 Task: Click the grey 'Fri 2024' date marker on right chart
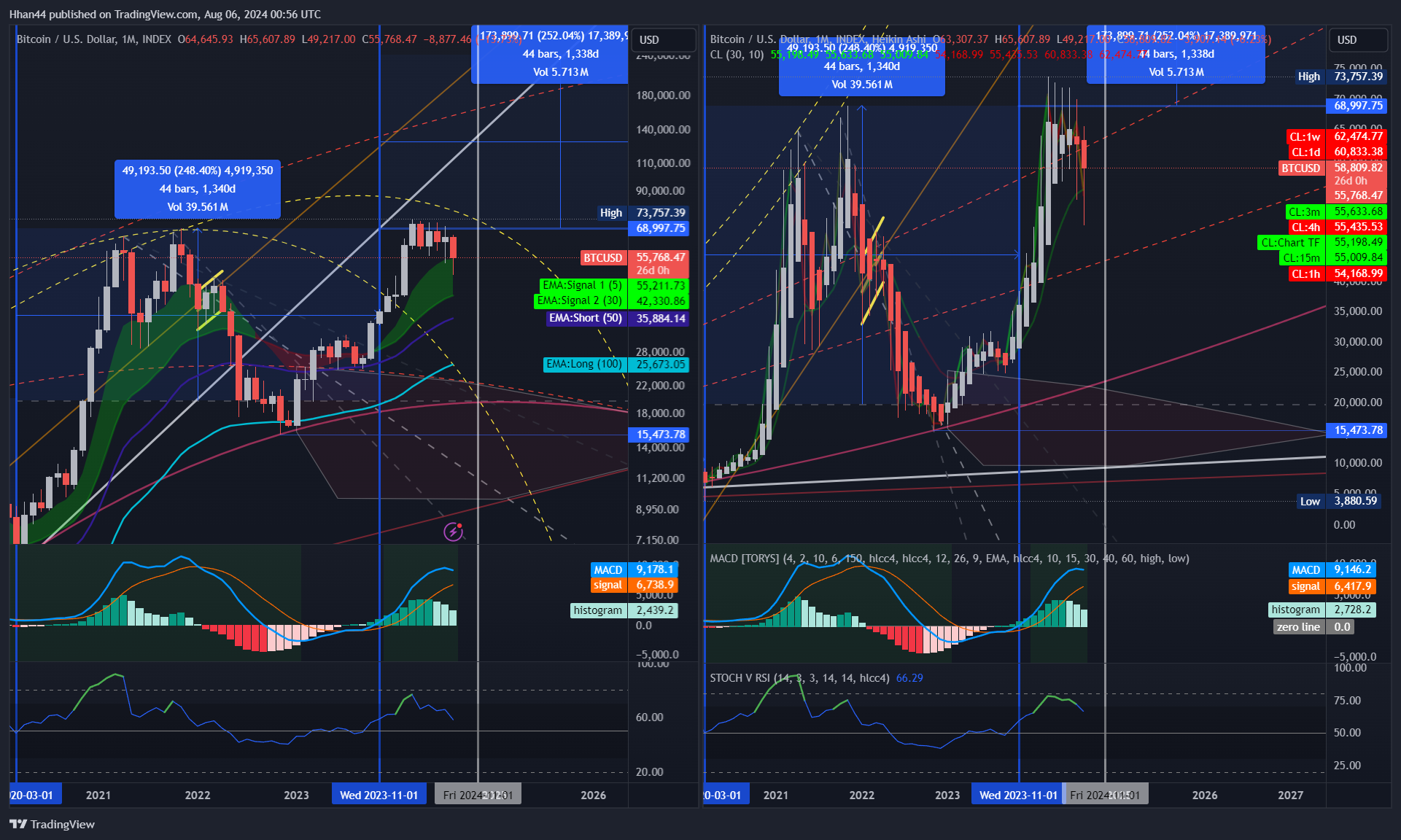coord(1105,795)
